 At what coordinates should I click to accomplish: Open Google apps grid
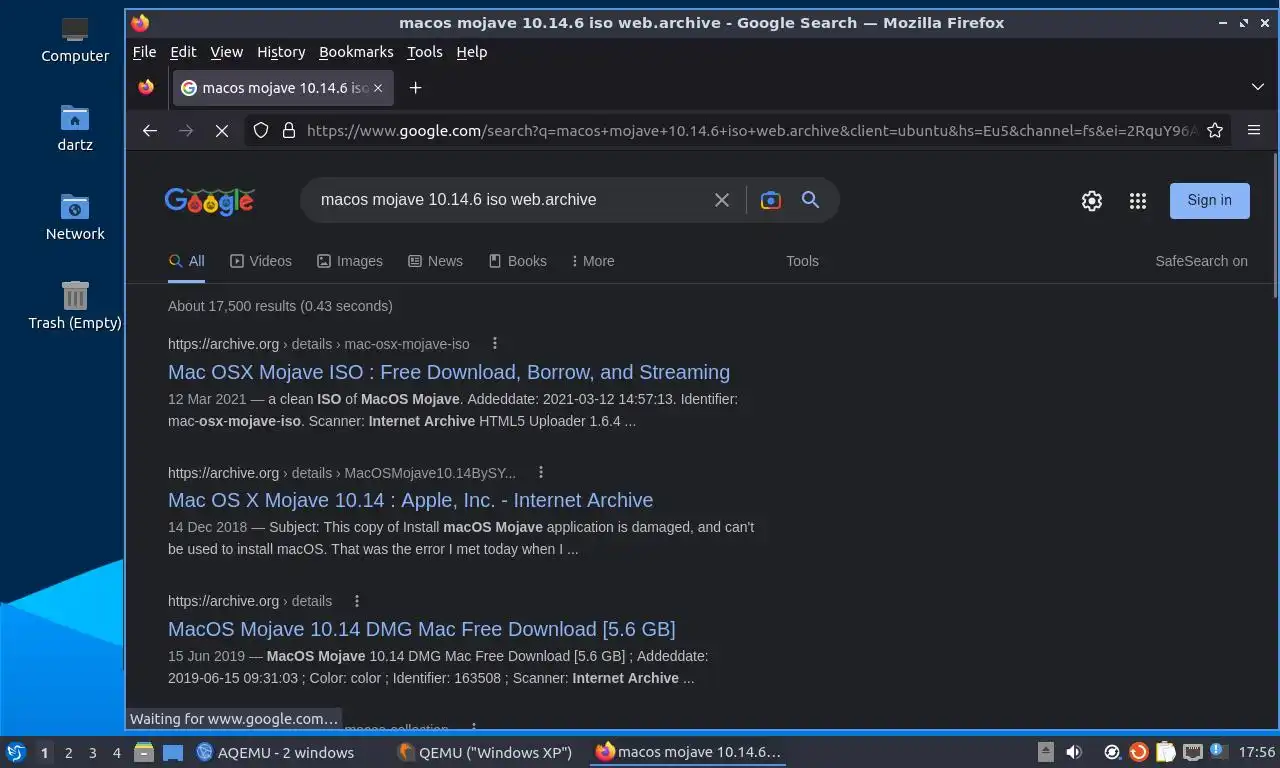(1137, 201)
